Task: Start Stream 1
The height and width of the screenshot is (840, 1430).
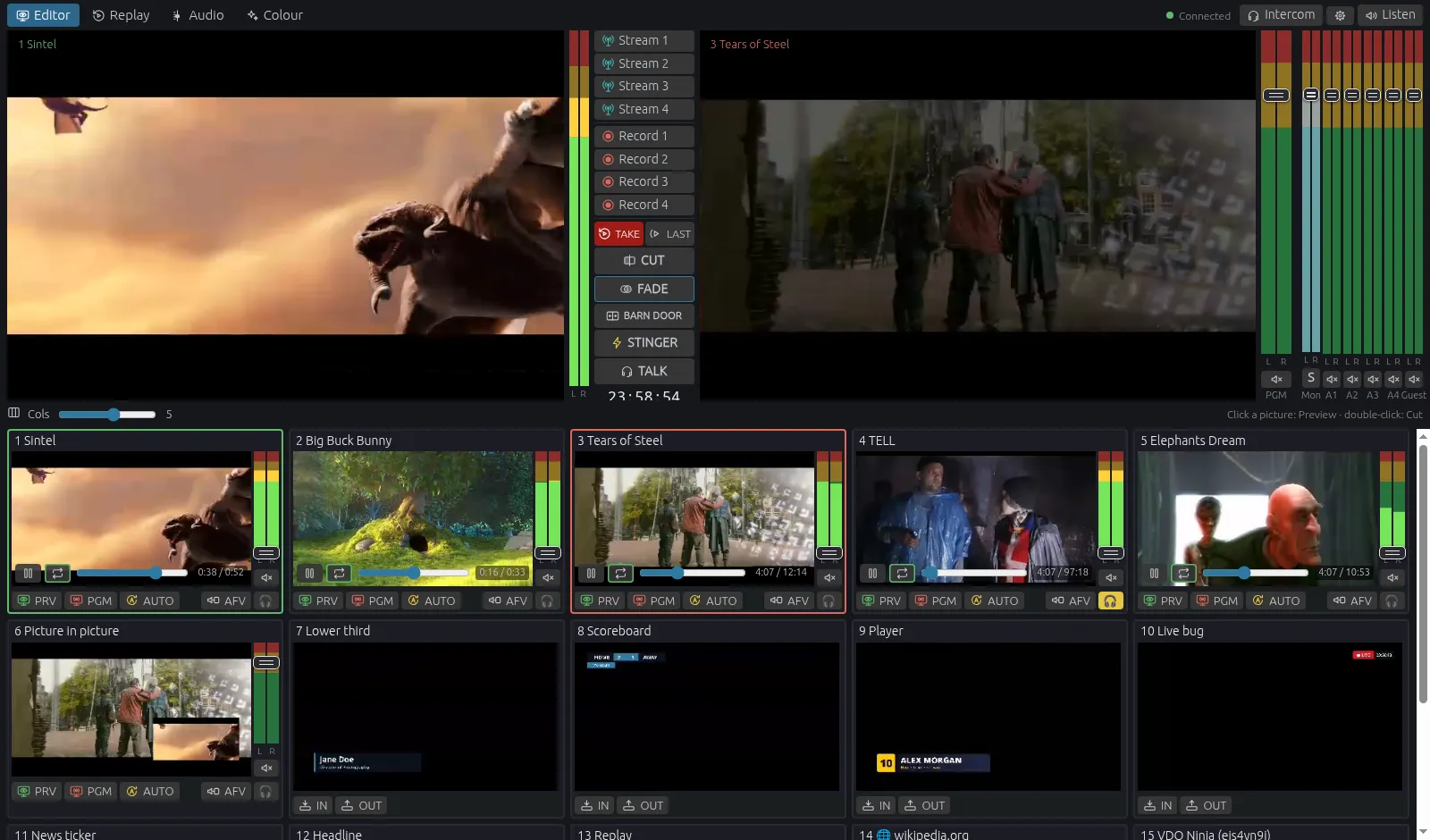Action: 644,40
